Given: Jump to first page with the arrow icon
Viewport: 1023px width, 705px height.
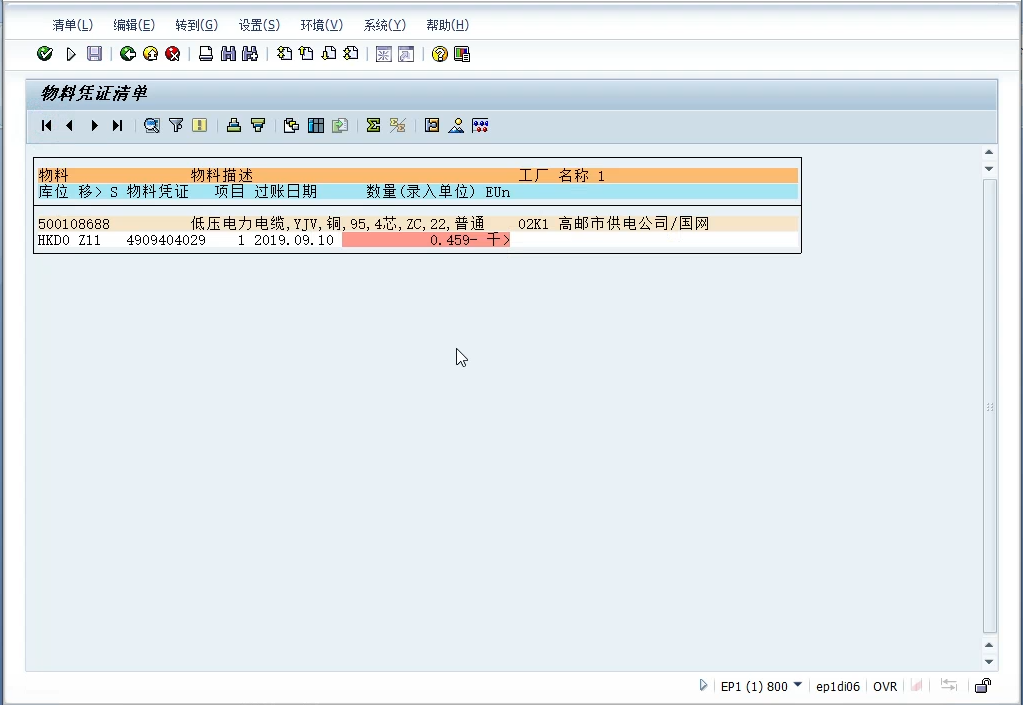Looking at the screenshot, I should pyautogui.click(x=47, y=125).
